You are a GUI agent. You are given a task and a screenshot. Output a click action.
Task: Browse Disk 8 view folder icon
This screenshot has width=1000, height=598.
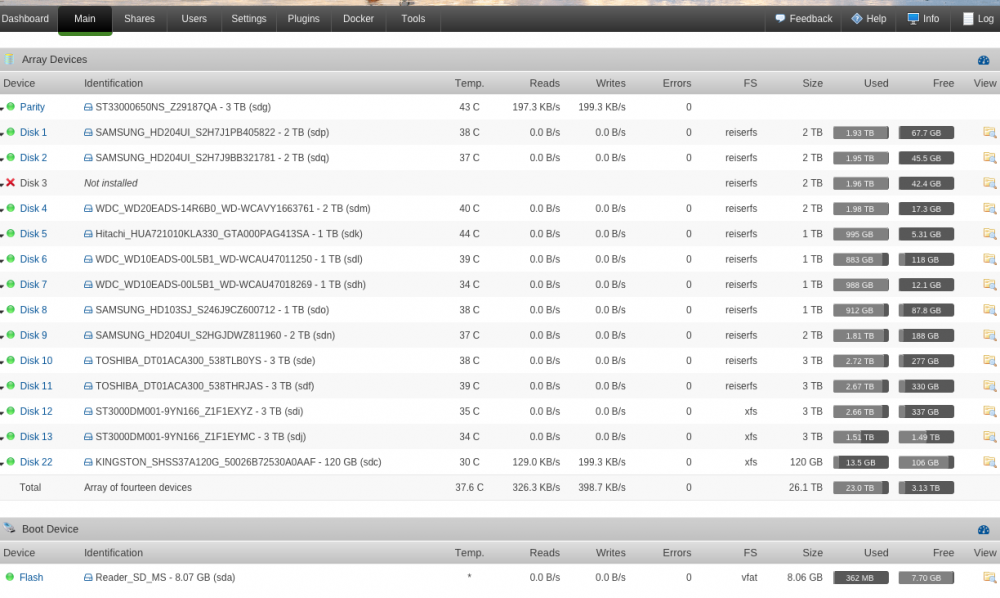click(989, 310)
